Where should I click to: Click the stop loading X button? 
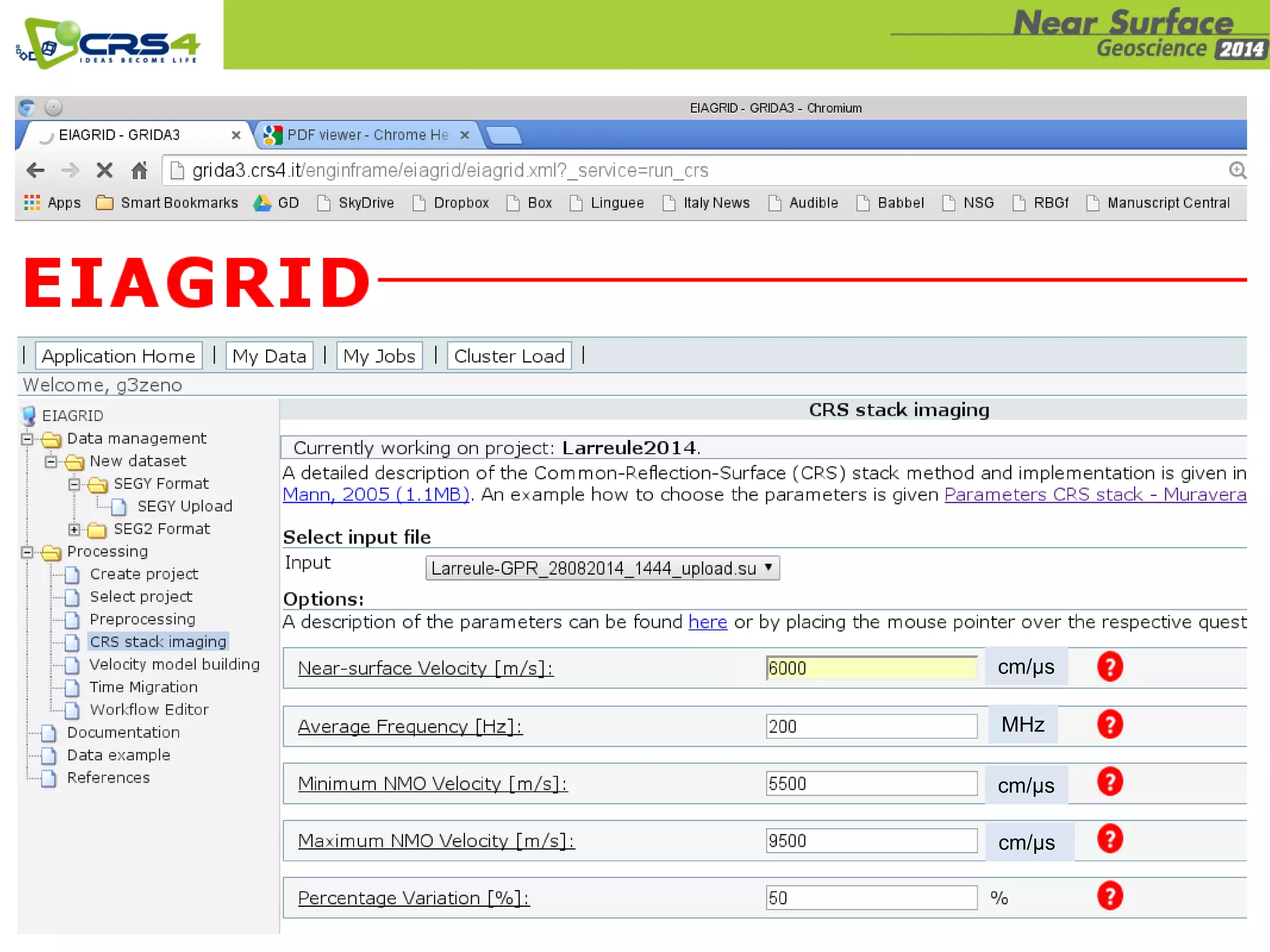[x=104, y=170]
